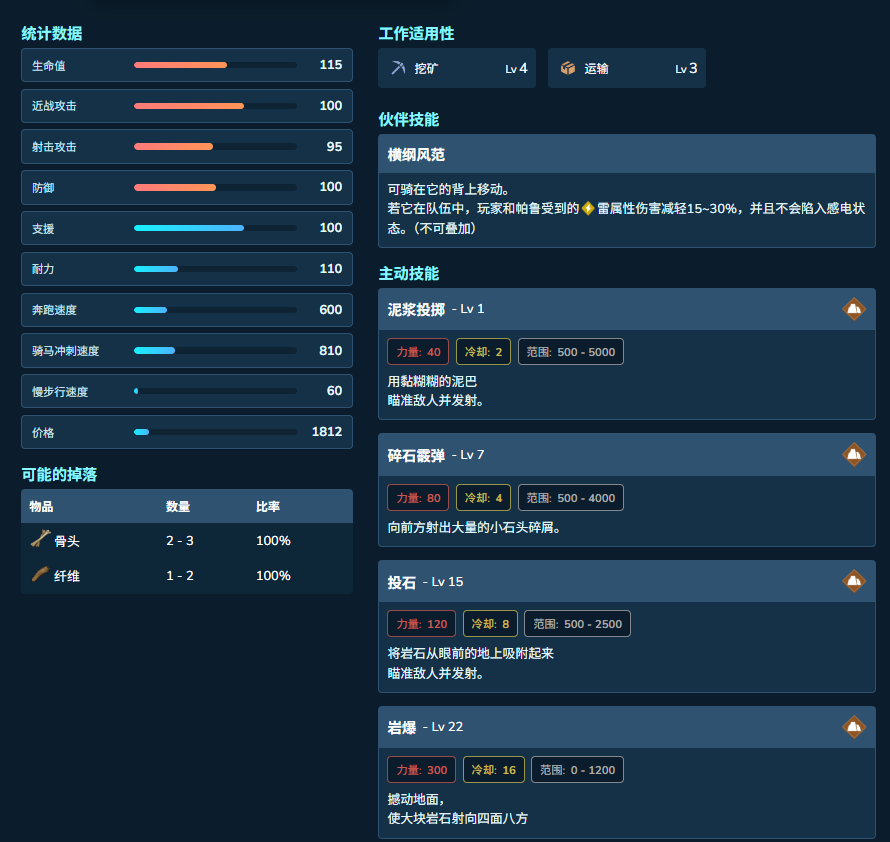The width and height of the screenshot is (890, 842).
Task: Open the 纤维 drop item link
Action: (66, 576)
